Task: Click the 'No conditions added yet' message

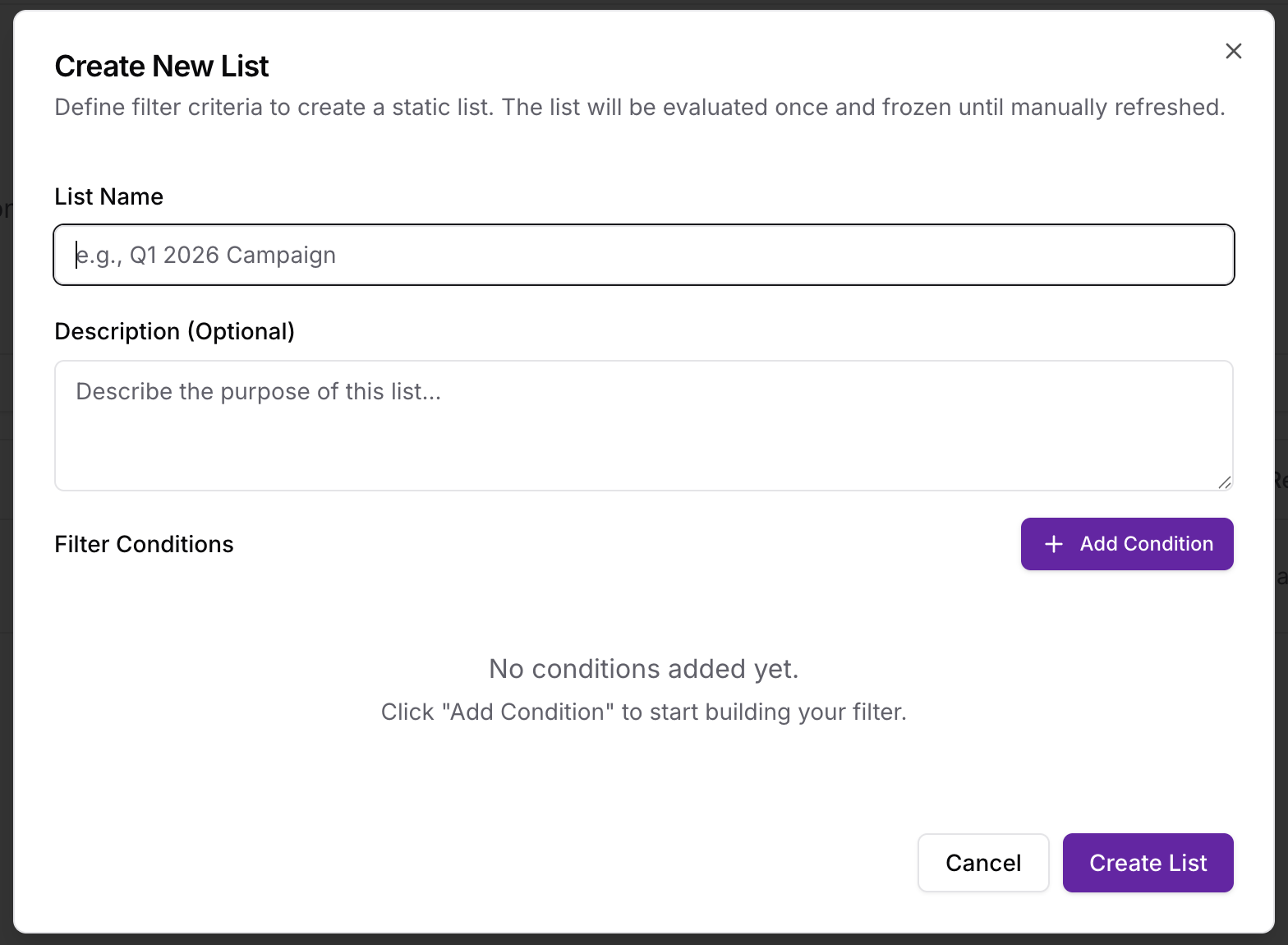Action: (643, 669)
